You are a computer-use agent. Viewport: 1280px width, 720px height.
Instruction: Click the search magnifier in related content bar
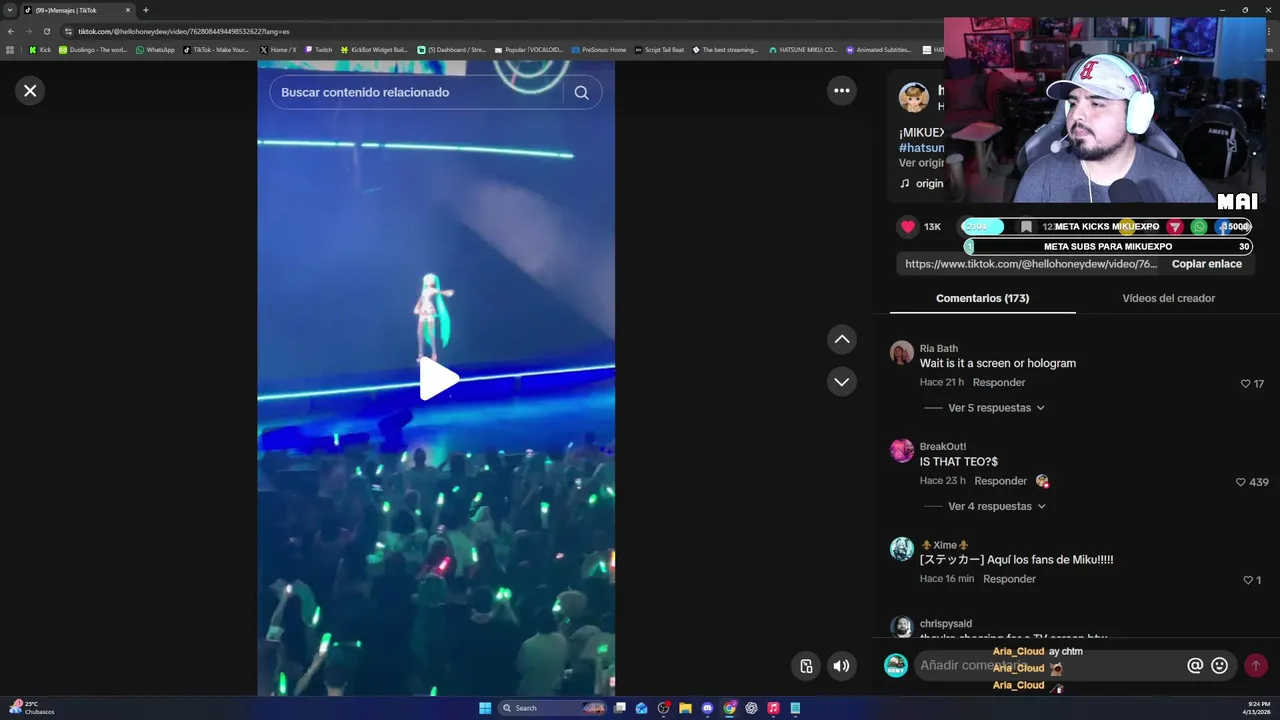pos(581,93)
